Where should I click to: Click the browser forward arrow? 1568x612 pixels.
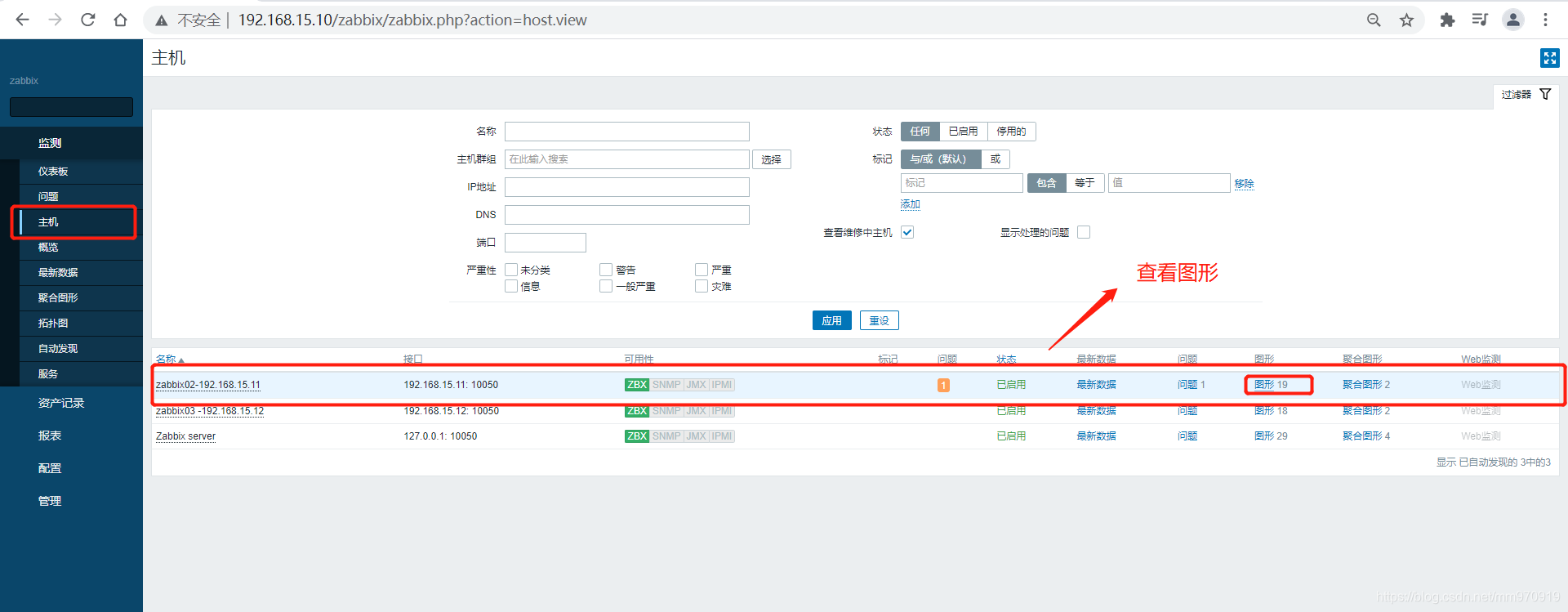[55, 20]
